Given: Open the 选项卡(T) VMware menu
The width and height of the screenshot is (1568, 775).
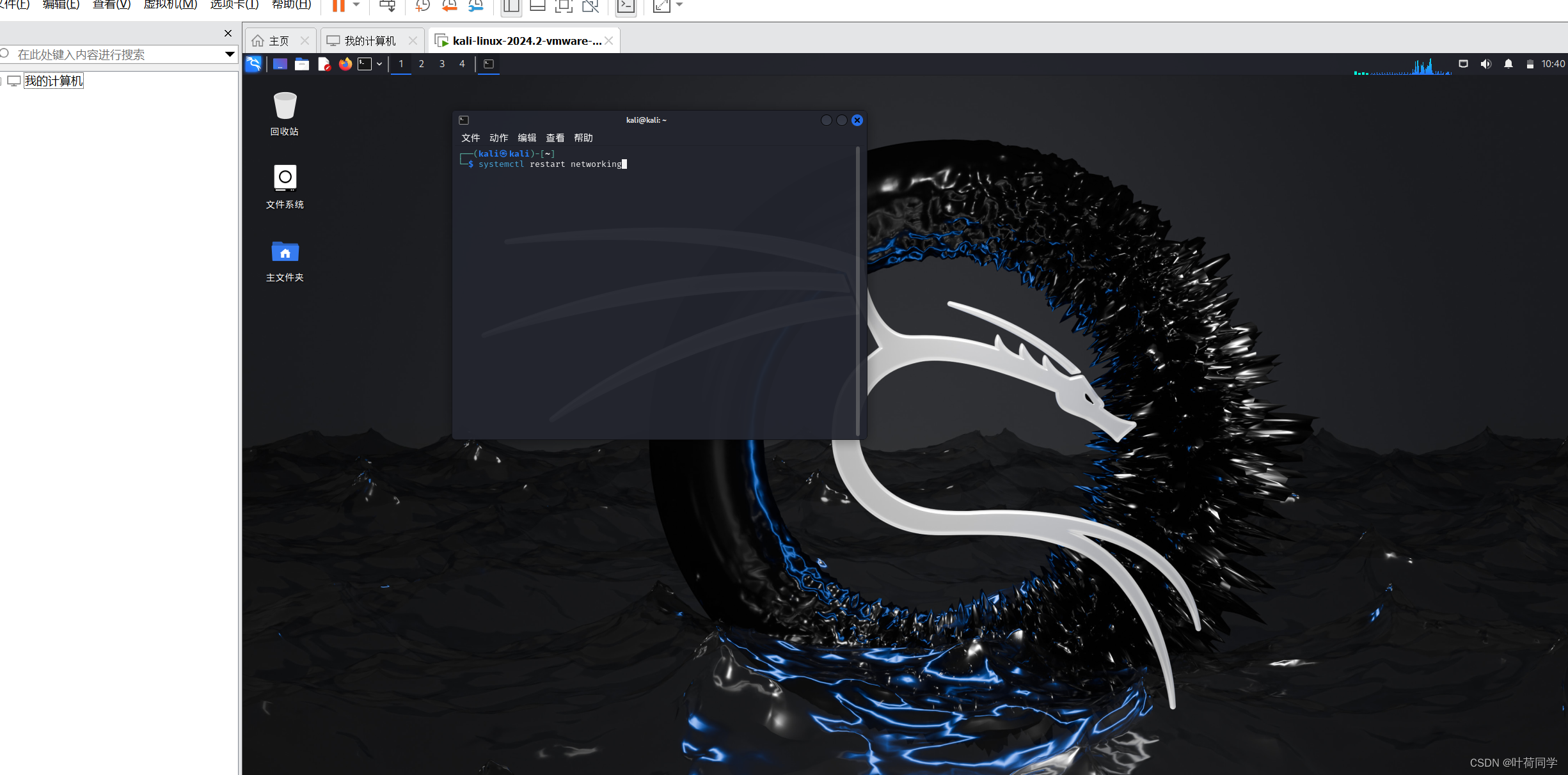Looking at the screenshot, I should coord(235,5).
